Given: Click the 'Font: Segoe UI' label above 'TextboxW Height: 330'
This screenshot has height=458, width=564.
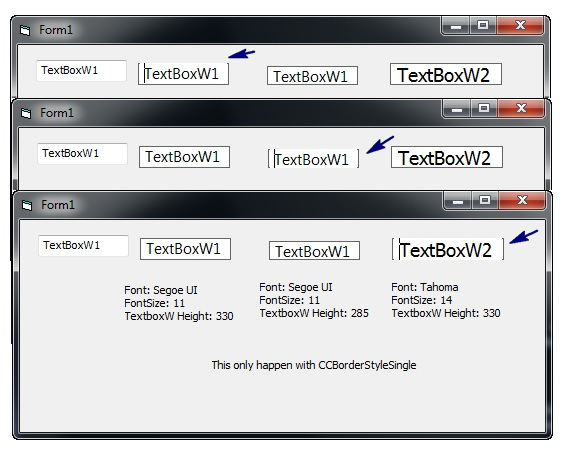Looking at the screenshot, I should (161, 290).
